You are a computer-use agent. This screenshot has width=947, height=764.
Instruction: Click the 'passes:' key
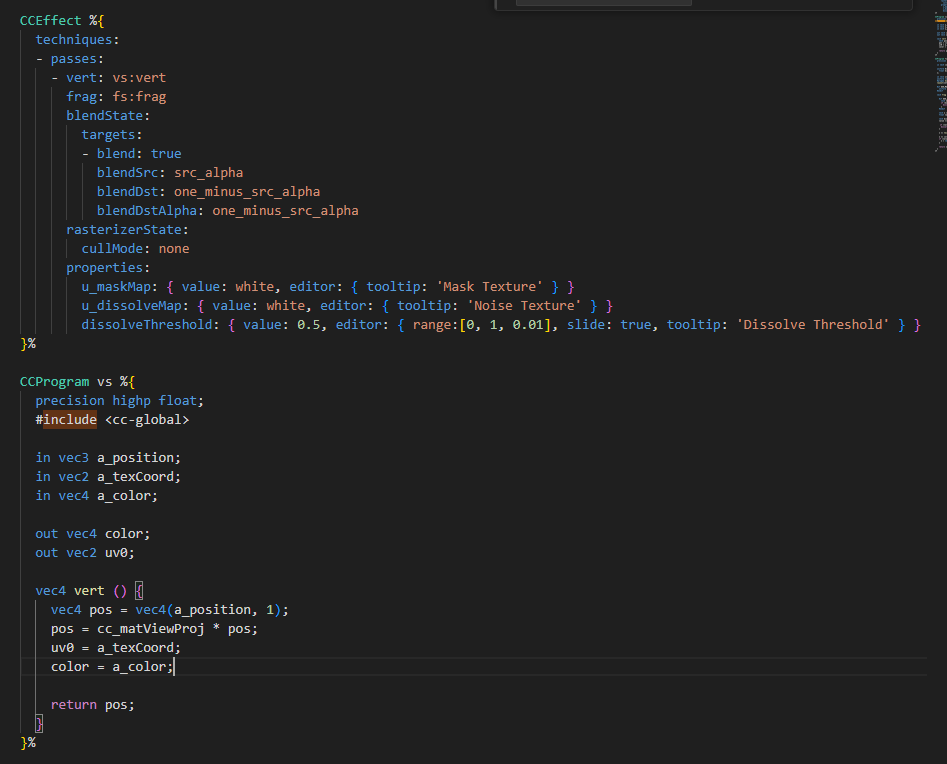click(x=77, y=59)
